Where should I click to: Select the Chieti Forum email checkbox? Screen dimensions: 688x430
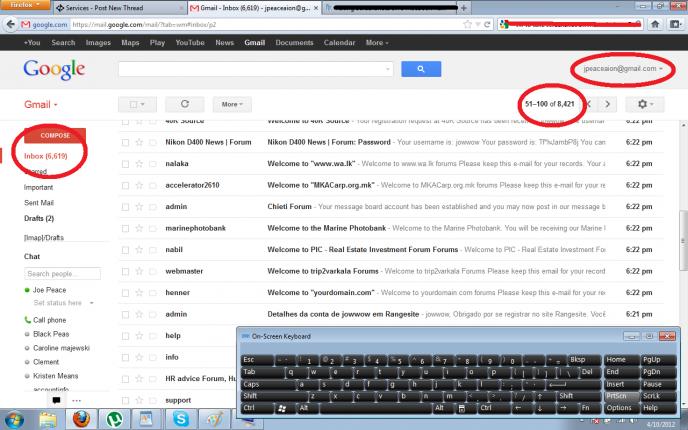coord(125,207)
